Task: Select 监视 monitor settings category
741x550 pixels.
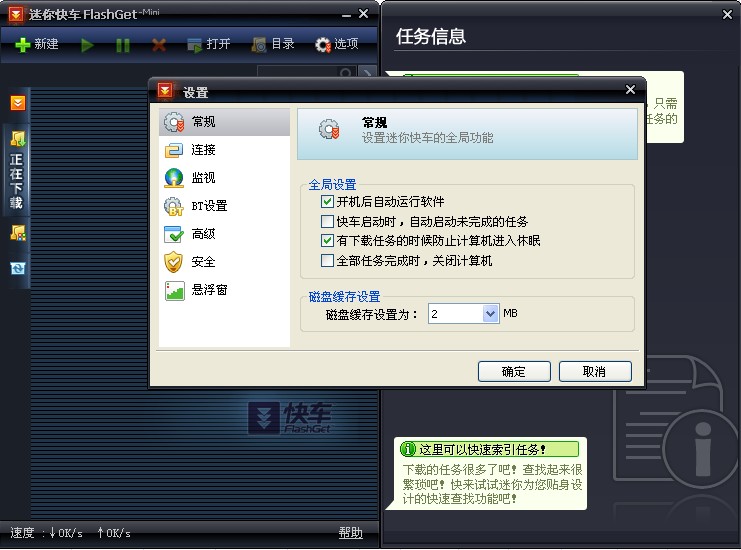Action: (x=224, y=178)
